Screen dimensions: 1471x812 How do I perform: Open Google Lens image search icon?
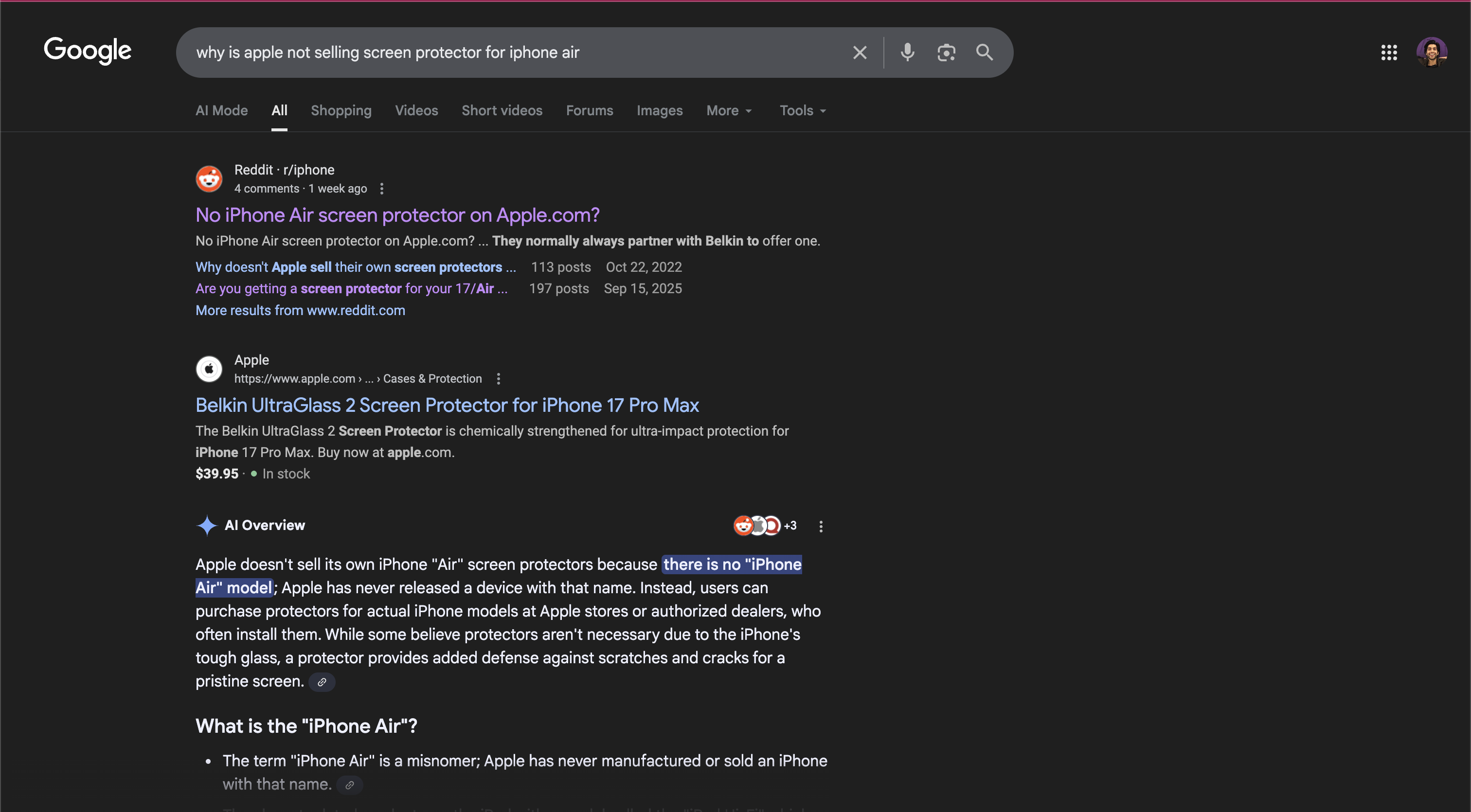pyautogui.click(x=946, y=53)
